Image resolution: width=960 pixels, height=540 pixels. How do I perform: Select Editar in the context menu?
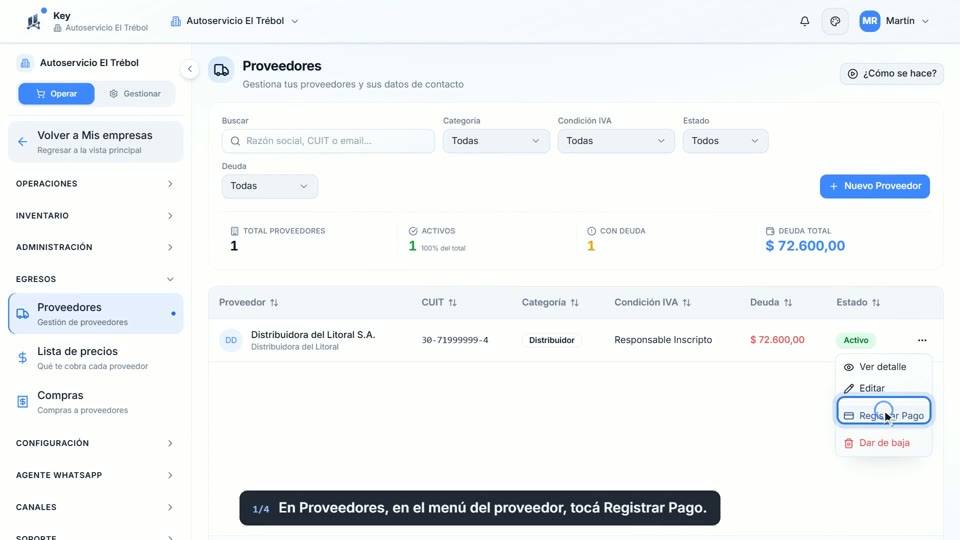click(x=883, y=388)
